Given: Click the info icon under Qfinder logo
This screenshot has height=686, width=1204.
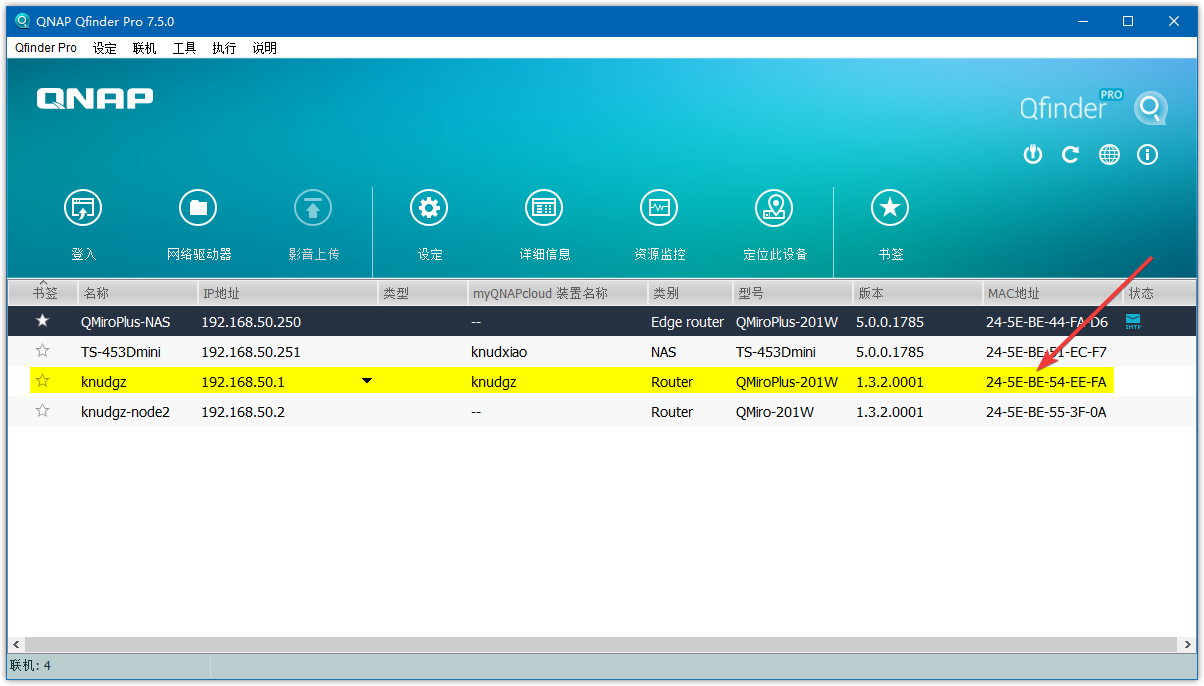Looking at the screenshot, I should coord(1148,154).
